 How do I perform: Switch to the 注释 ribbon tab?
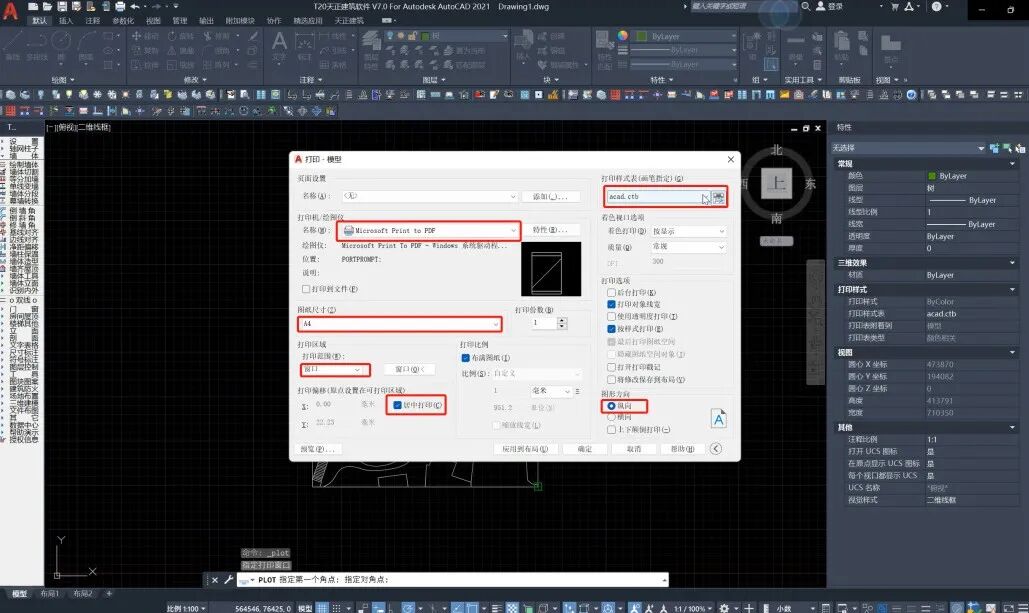pos(93,20)
